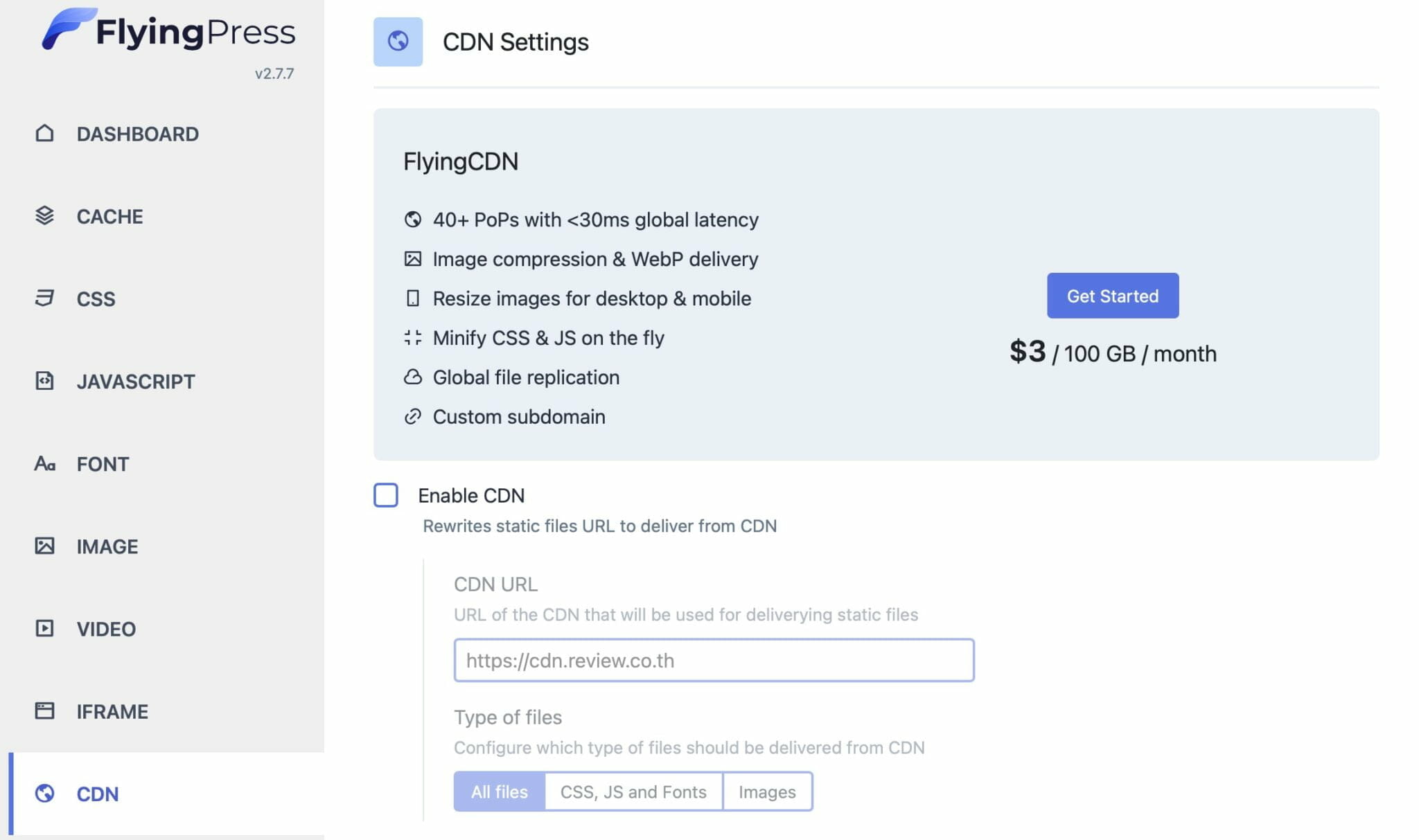This screenshot has height=840, width=1419.
Task: Click the $3 / 100 GB / month price
Action: pos(1113,352)
